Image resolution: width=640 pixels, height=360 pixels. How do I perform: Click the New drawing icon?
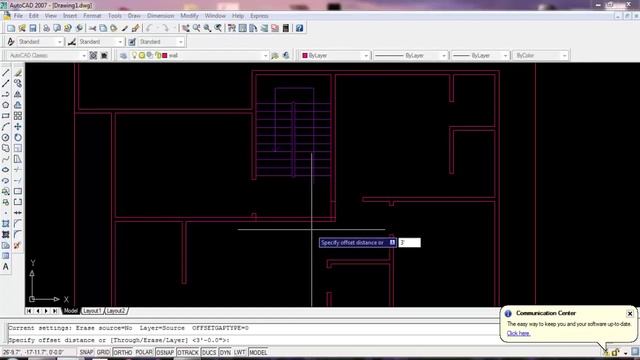[x=11, y=28]
